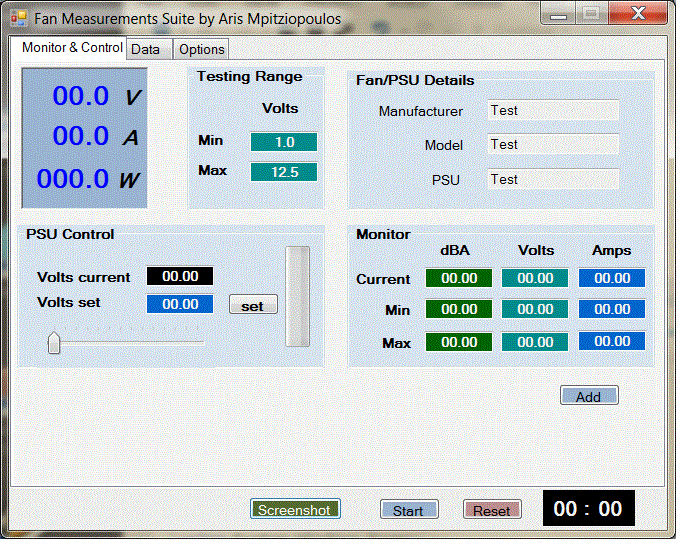Click the Min dBA monitor value
Screen dimensions: 676x539
[459, 309]
